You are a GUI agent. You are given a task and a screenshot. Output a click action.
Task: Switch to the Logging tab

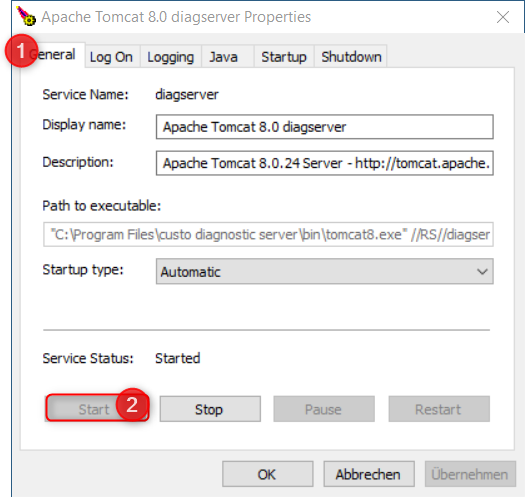[171, 57]
